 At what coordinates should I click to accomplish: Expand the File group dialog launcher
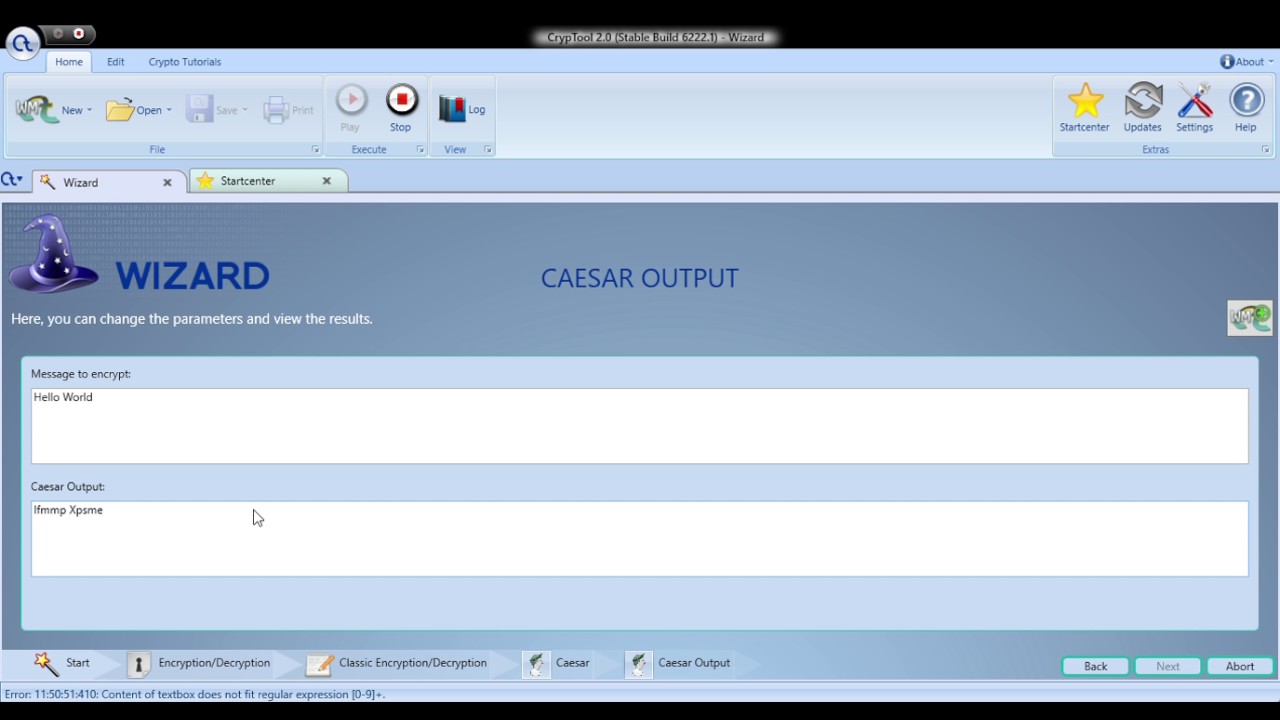[x=315, y=150]
